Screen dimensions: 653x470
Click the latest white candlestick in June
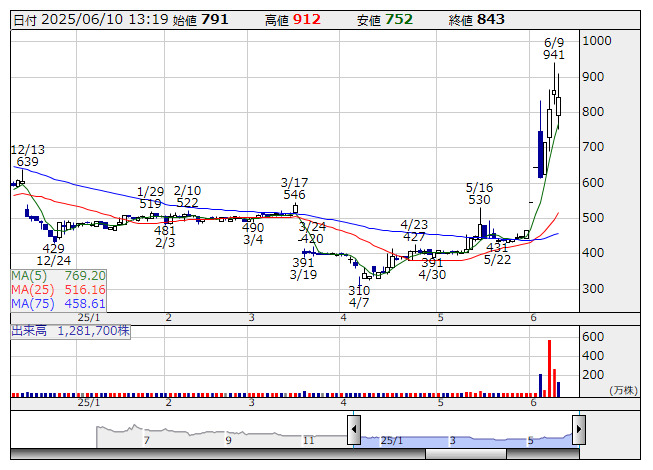click(558, 106)
